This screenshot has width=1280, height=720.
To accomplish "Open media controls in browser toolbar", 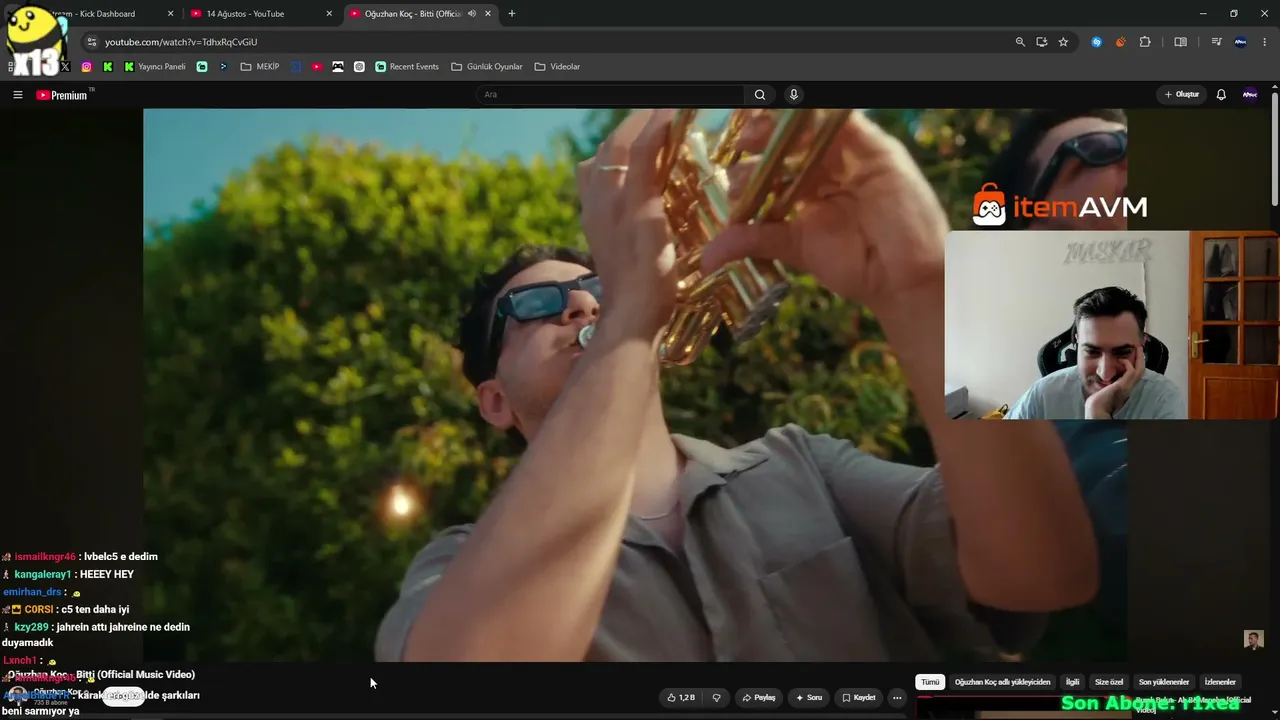I will pos(1216,42).
